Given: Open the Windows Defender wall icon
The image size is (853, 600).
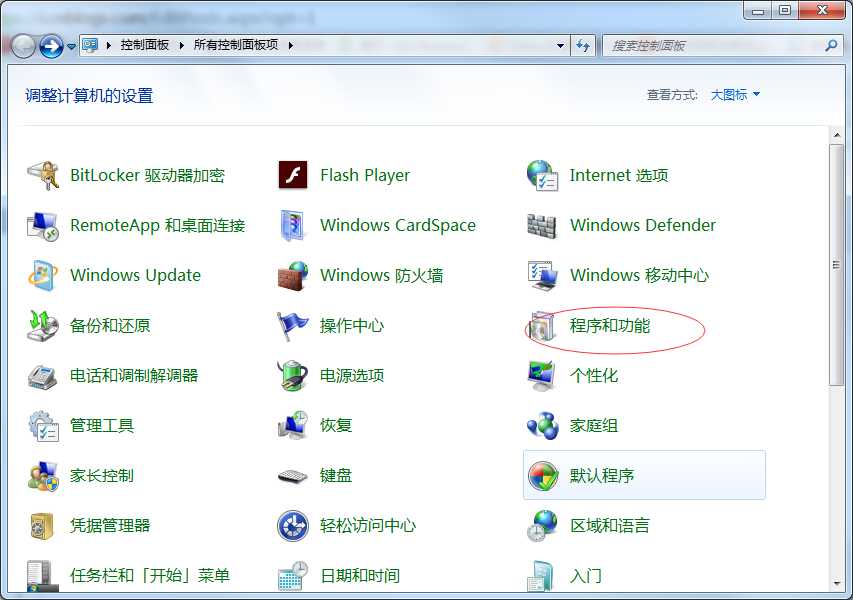Looking at the screenshot, I should 542,225.
